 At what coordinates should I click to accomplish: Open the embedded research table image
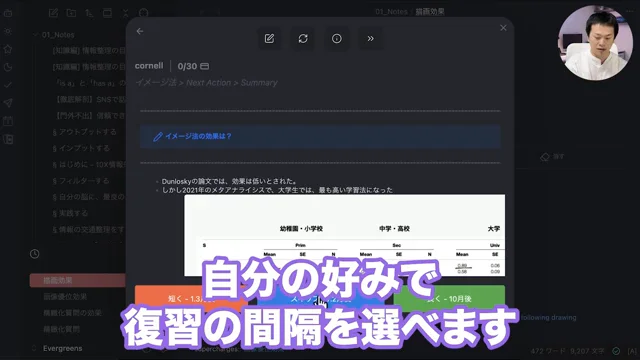[344, 235]
